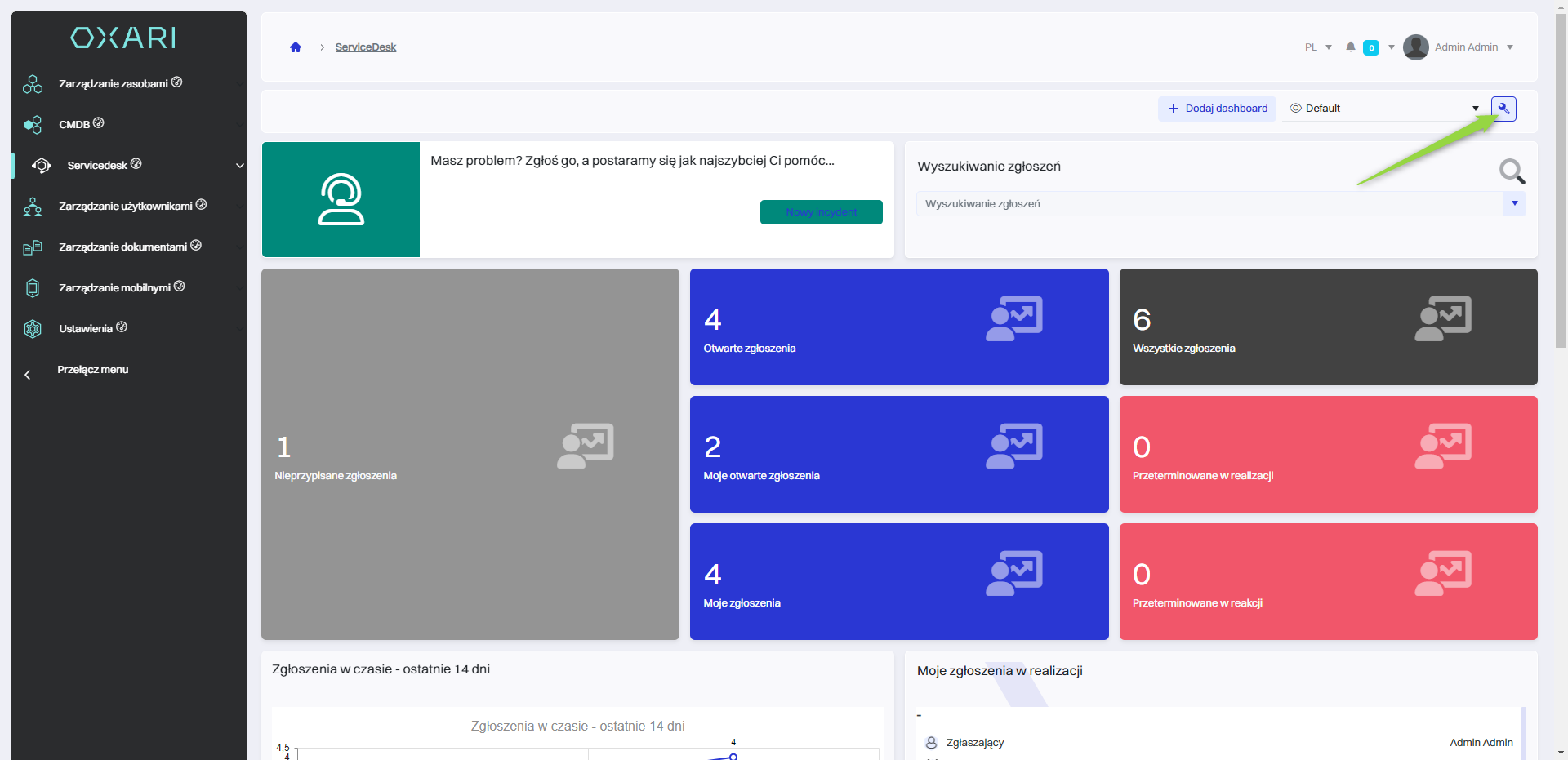Click the home breadcrumb icon

click(296, 47)
